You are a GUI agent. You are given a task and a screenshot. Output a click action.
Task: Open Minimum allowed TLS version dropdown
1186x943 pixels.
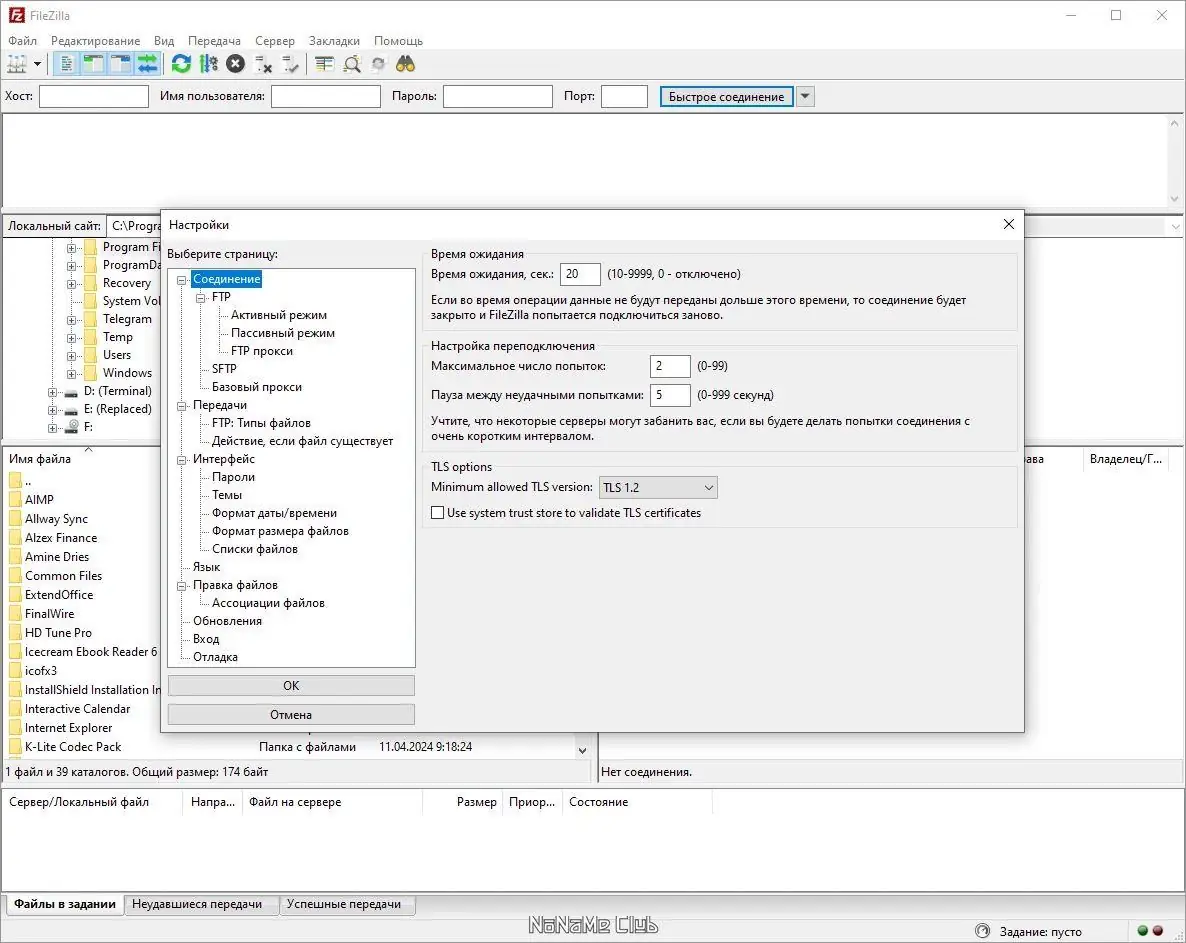click(x=658, y=488)
